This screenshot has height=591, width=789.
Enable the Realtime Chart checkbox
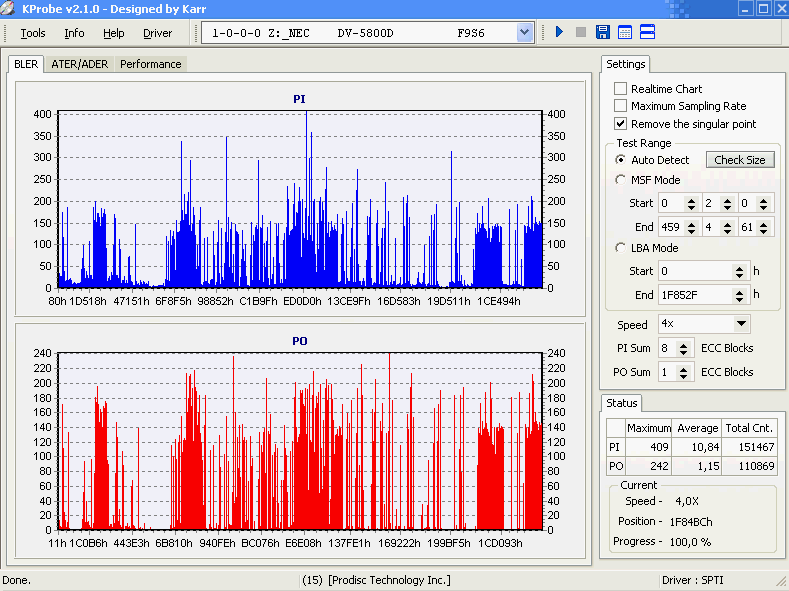[621, 89]
